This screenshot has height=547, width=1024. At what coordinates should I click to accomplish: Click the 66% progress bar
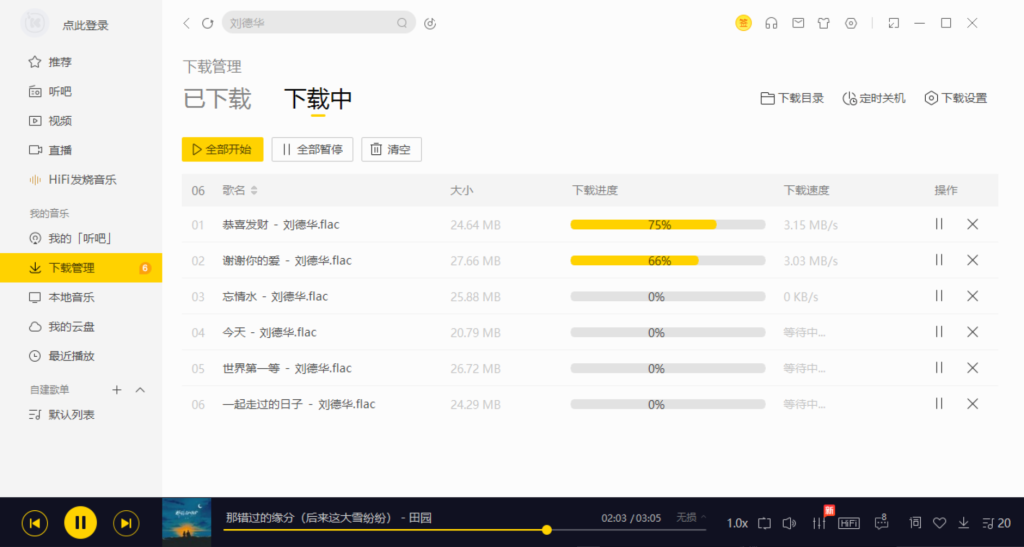[667, 260]
